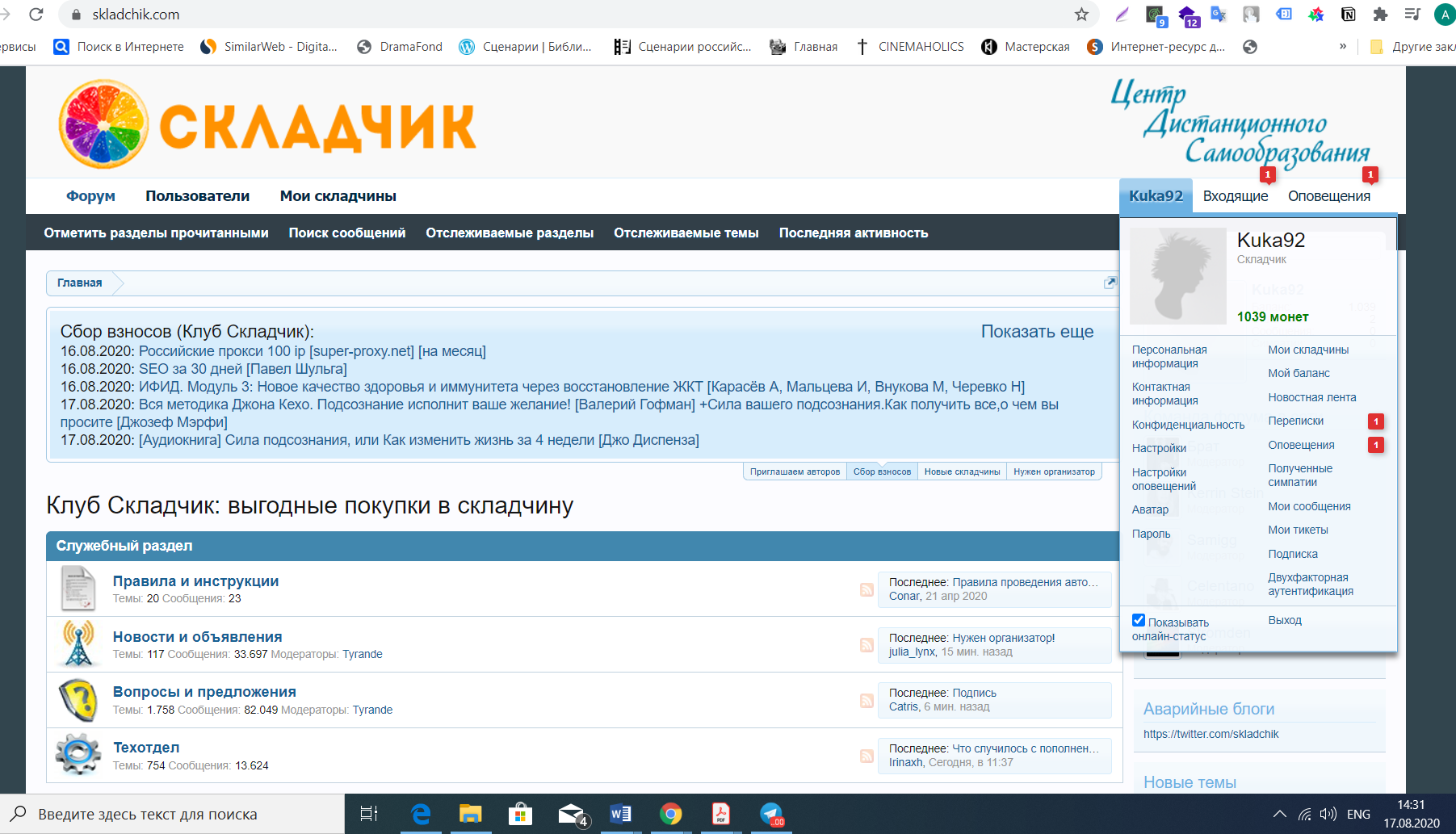Click RSS icon for Вопросы и предложения
The height and width of the screenshot is (834, 1456).
point(866,701)
